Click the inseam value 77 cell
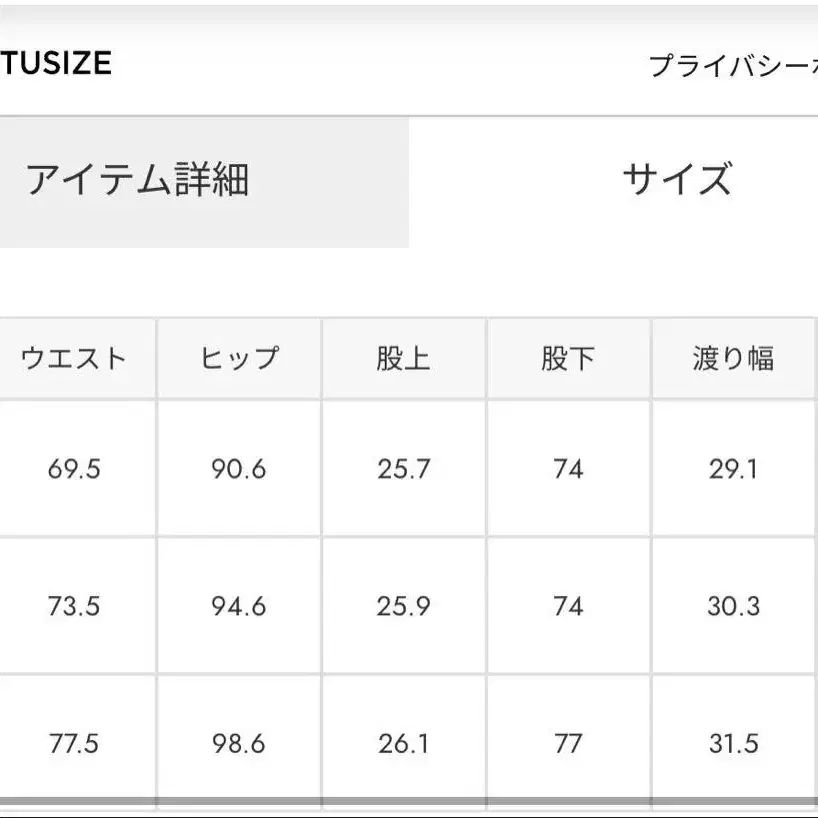Viewport: 818px width, 818px height. click(568, 744)
